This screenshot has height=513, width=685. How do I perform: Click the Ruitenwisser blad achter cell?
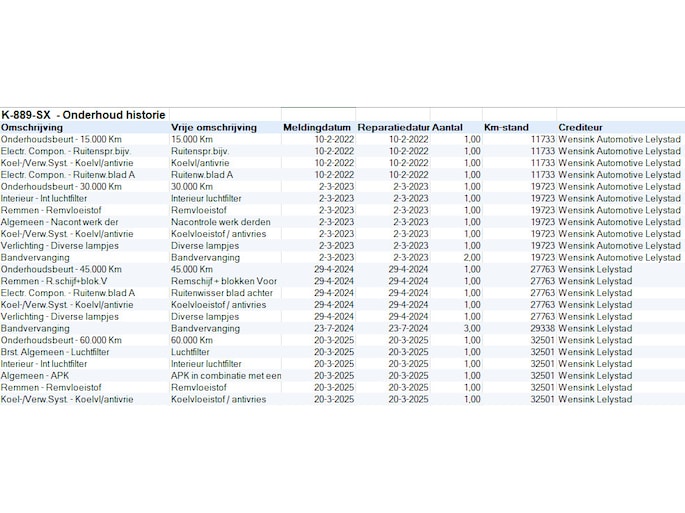(223, 294)
